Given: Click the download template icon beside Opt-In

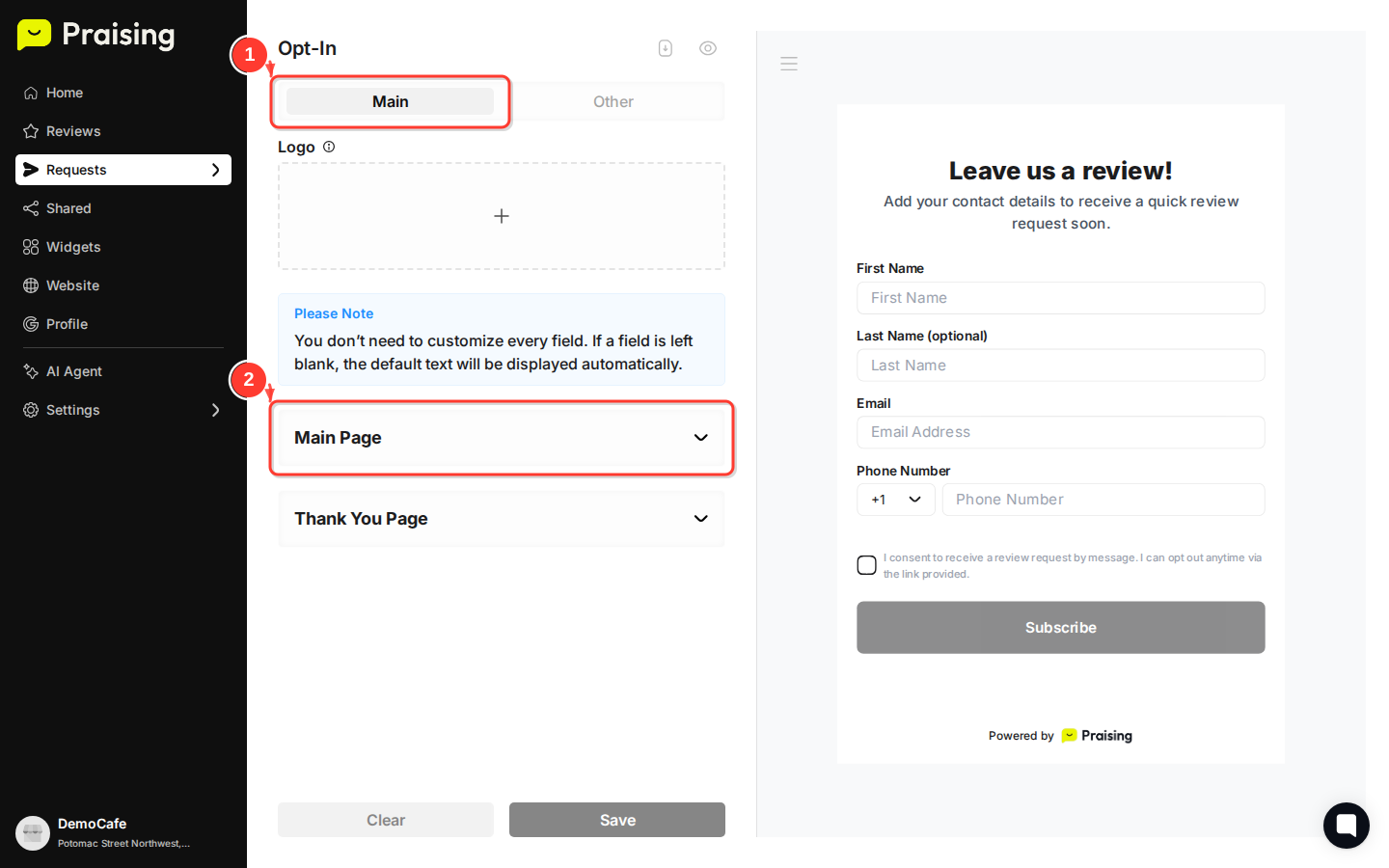Looking at the screenshot, I should point(666,47).
